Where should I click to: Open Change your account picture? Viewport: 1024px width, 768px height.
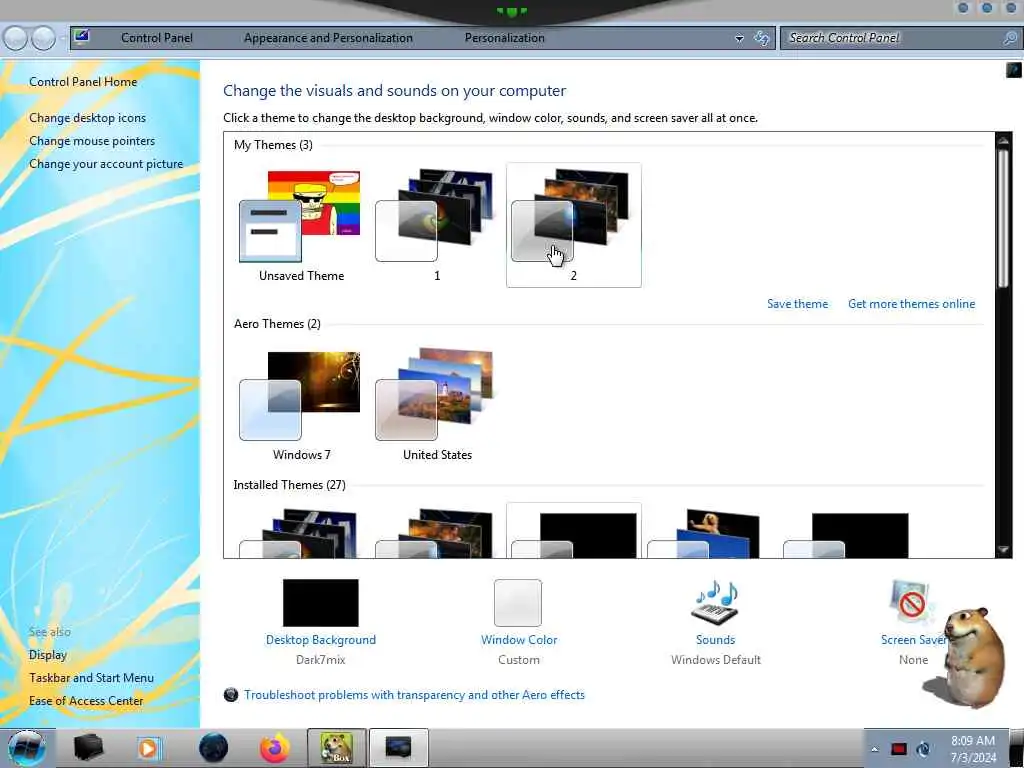(x=106, y=164)
